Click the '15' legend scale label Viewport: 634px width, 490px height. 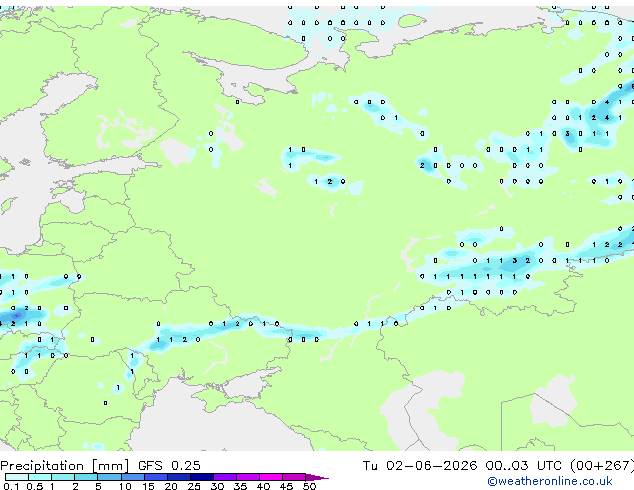(148, 486)
